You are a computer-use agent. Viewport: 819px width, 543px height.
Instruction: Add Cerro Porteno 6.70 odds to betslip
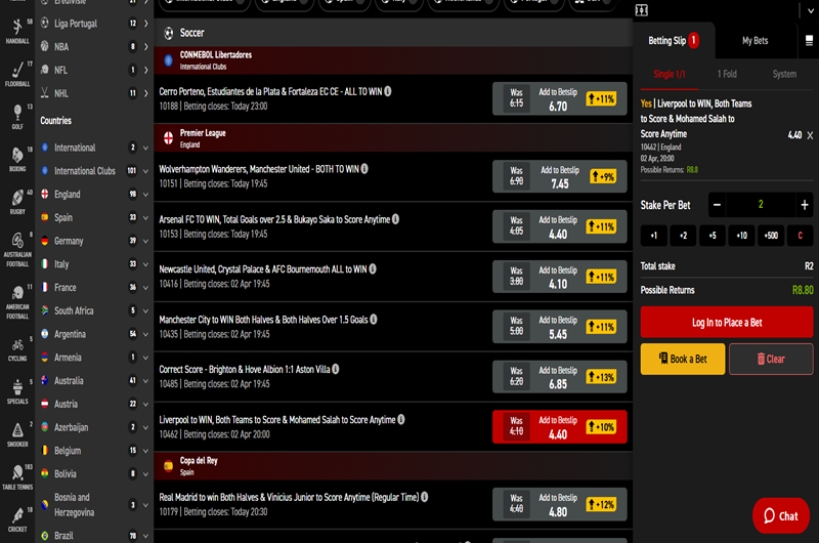[x=559, y=99]
